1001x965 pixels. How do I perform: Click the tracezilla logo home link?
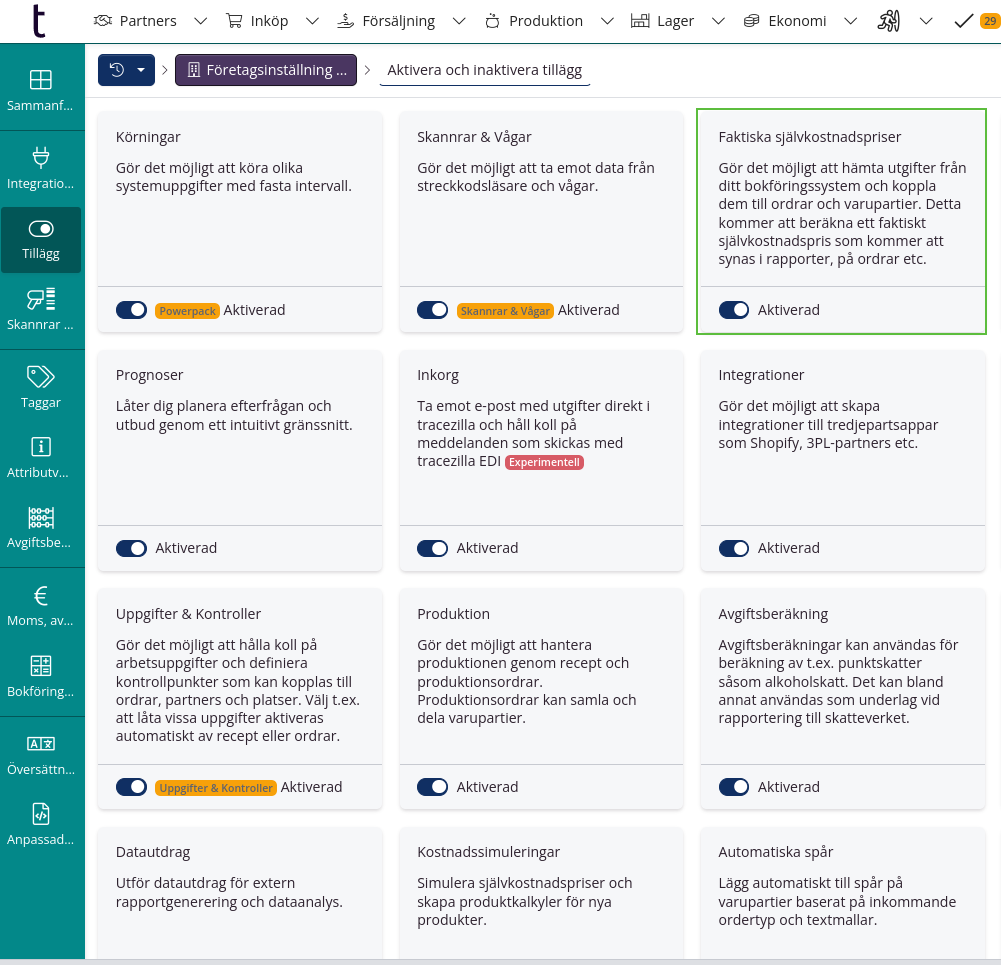click(x=38, y=20)
